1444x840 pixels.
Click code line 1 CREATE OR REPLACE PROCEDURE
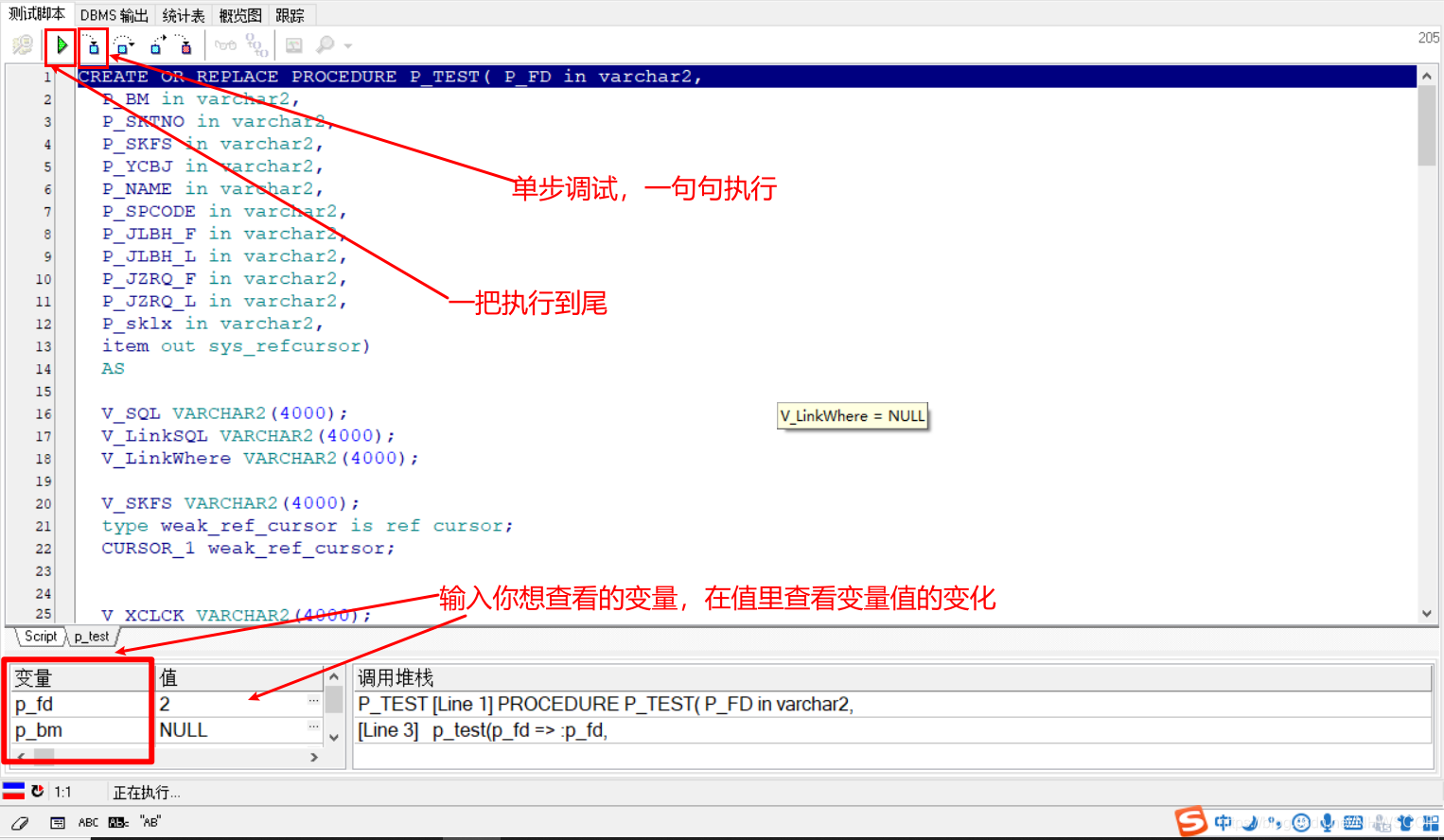tap(747, 77)
